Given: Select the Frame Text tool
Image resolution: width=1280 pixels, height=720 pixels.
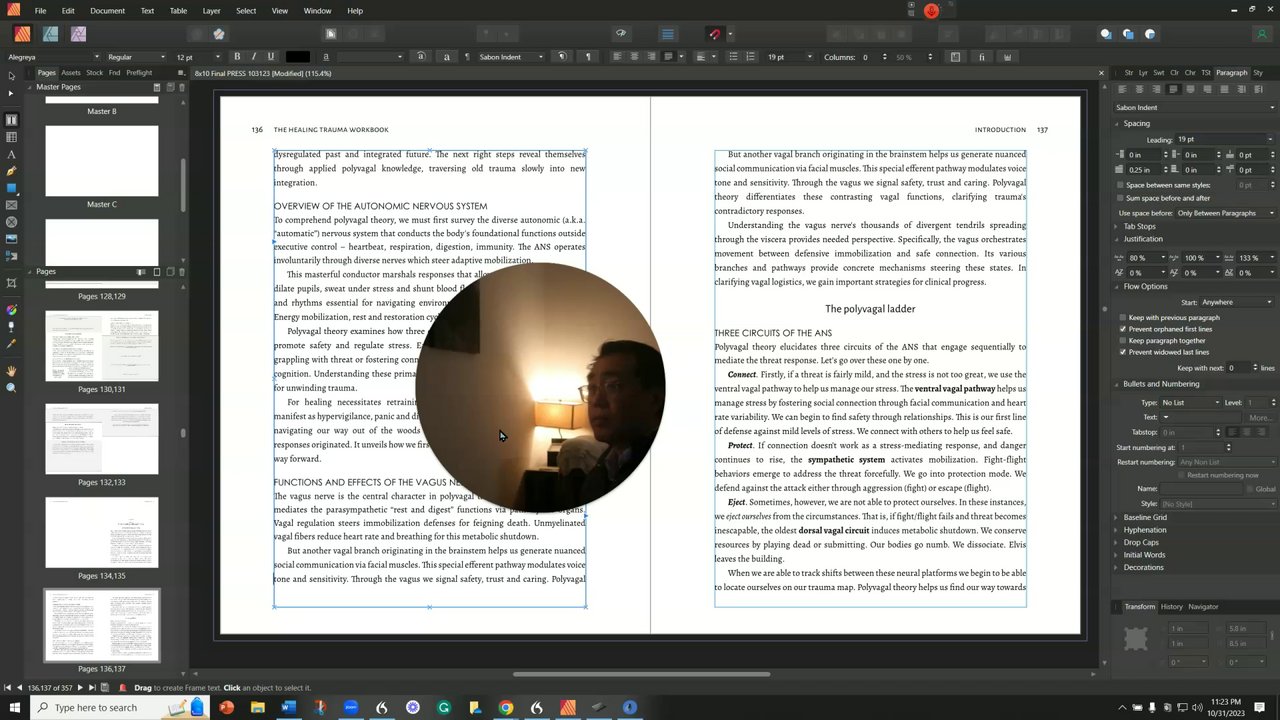Looking at the screenshot, I should tap(11, 120).
